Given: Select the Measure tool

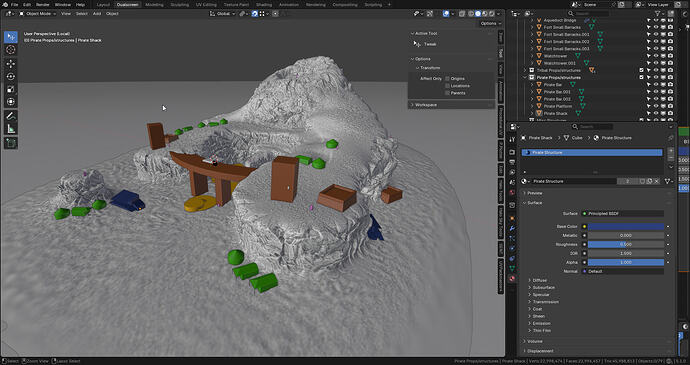Looking at the screenshot, I should tap(11, 129).
